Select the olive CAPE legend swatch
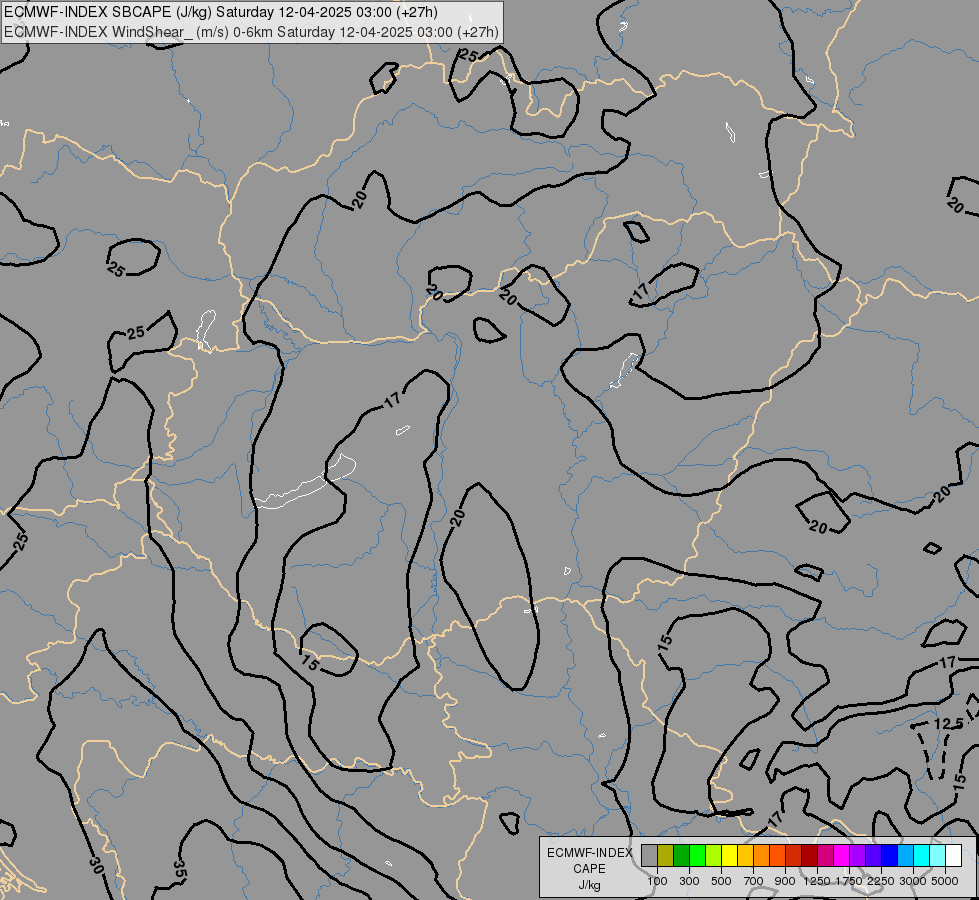Image resolution: width=979 pixels, height=900 pixels. [x=666, y=855]
